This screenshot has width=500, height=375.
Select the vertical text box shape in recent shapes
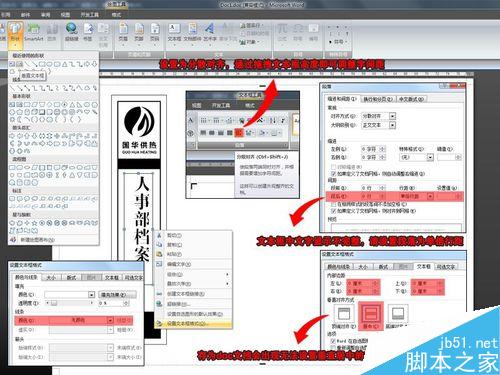coord(20,64)
